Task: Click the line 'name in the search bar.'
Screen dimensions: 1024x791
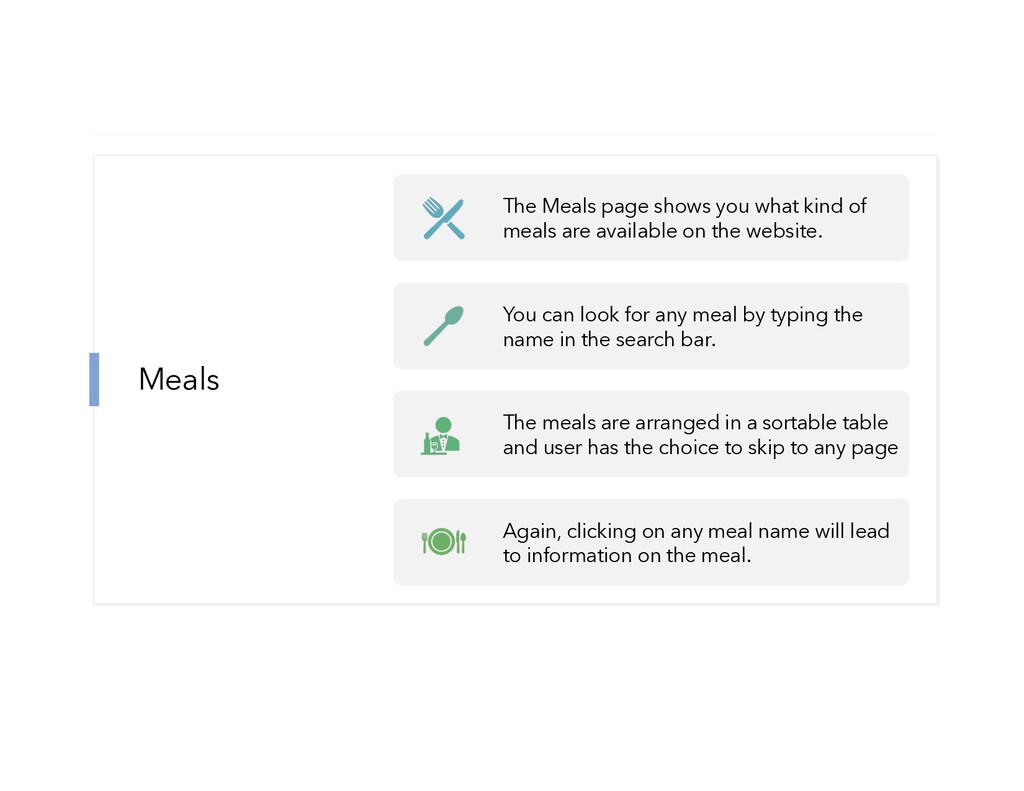Action: (609, 340)
